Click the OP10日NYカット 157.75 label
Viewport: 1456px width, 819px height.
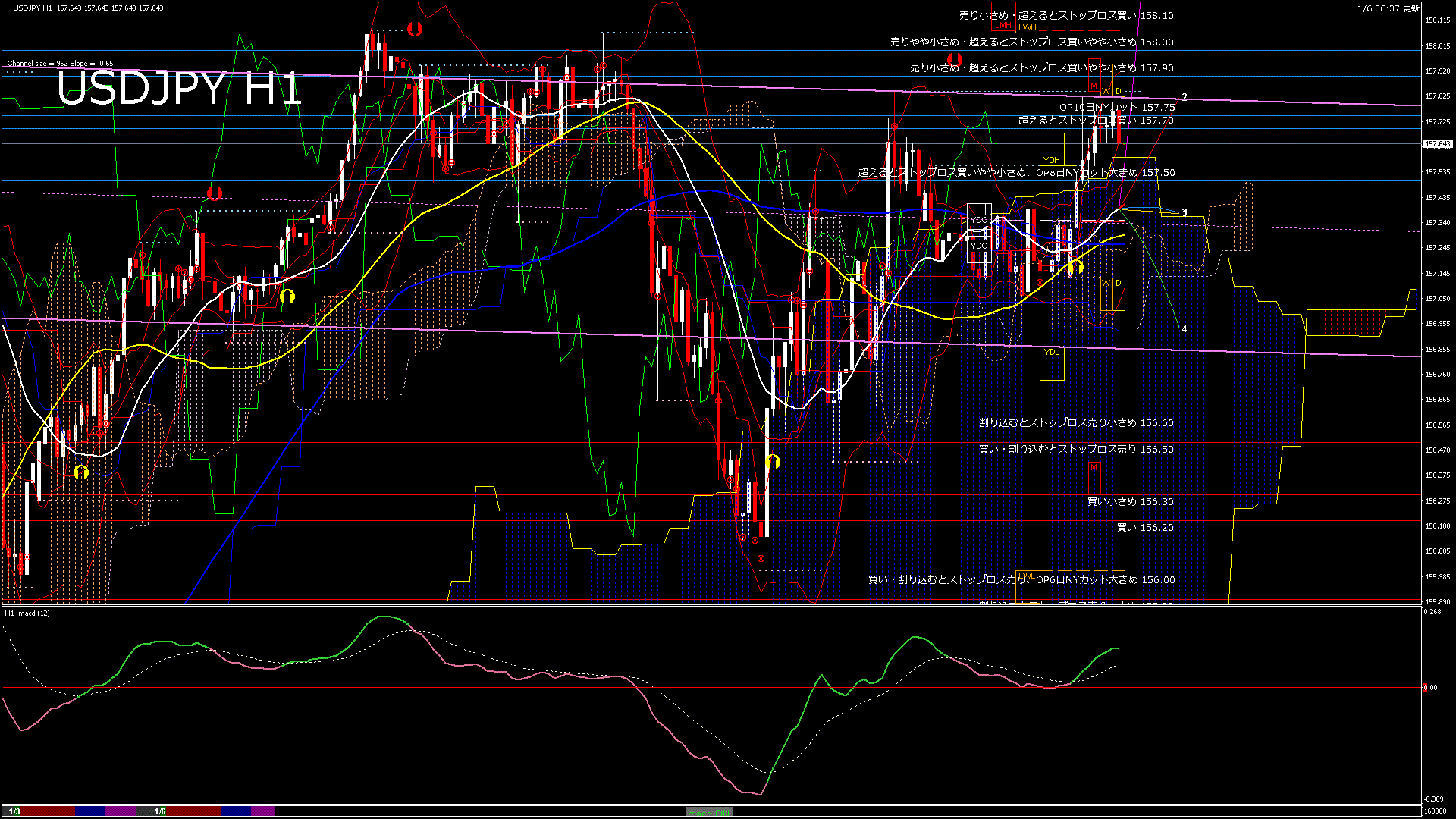click(1116, 108)
